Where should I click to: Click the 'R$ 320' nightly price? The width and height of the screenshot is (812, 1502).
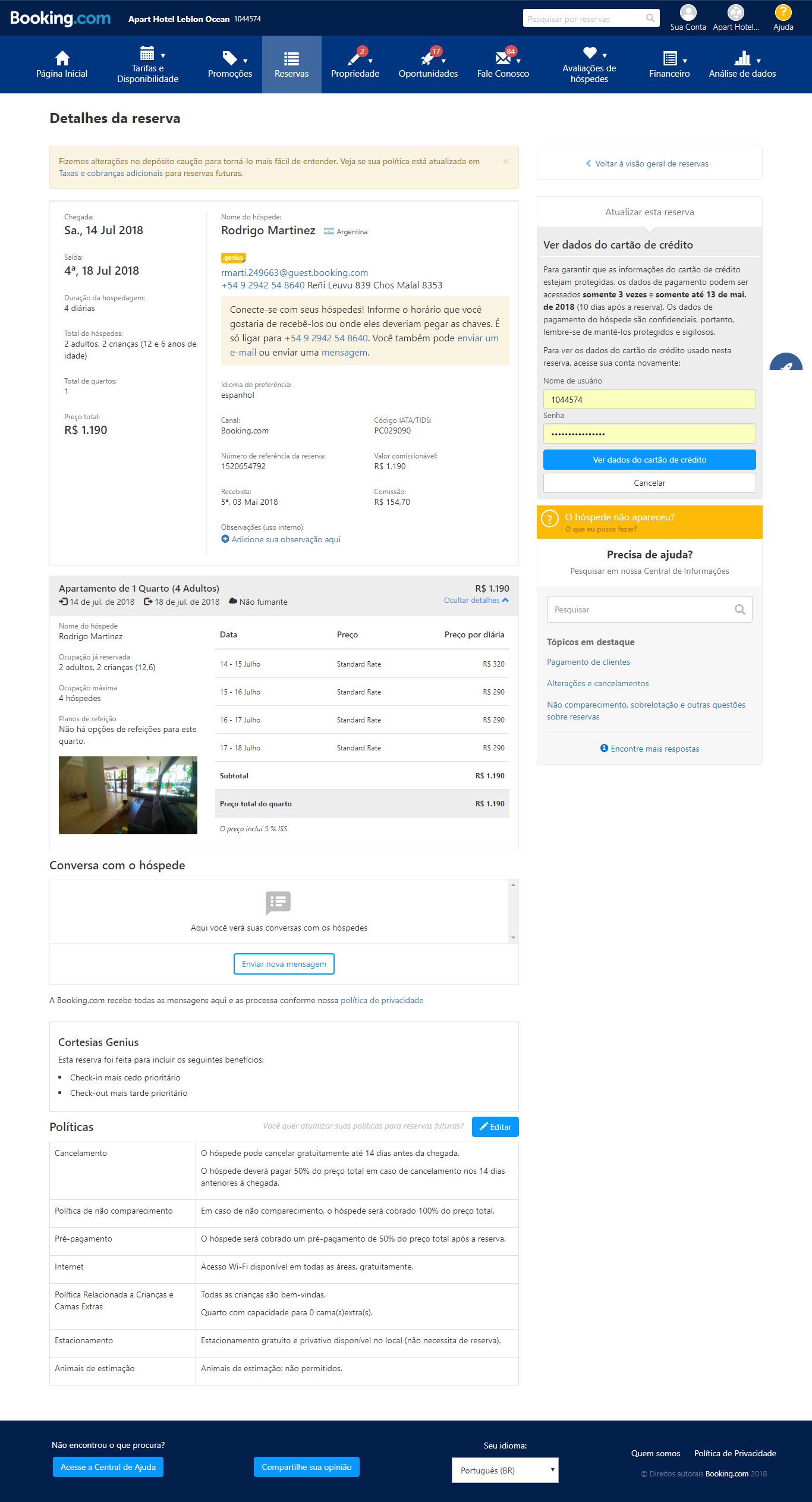493,664
